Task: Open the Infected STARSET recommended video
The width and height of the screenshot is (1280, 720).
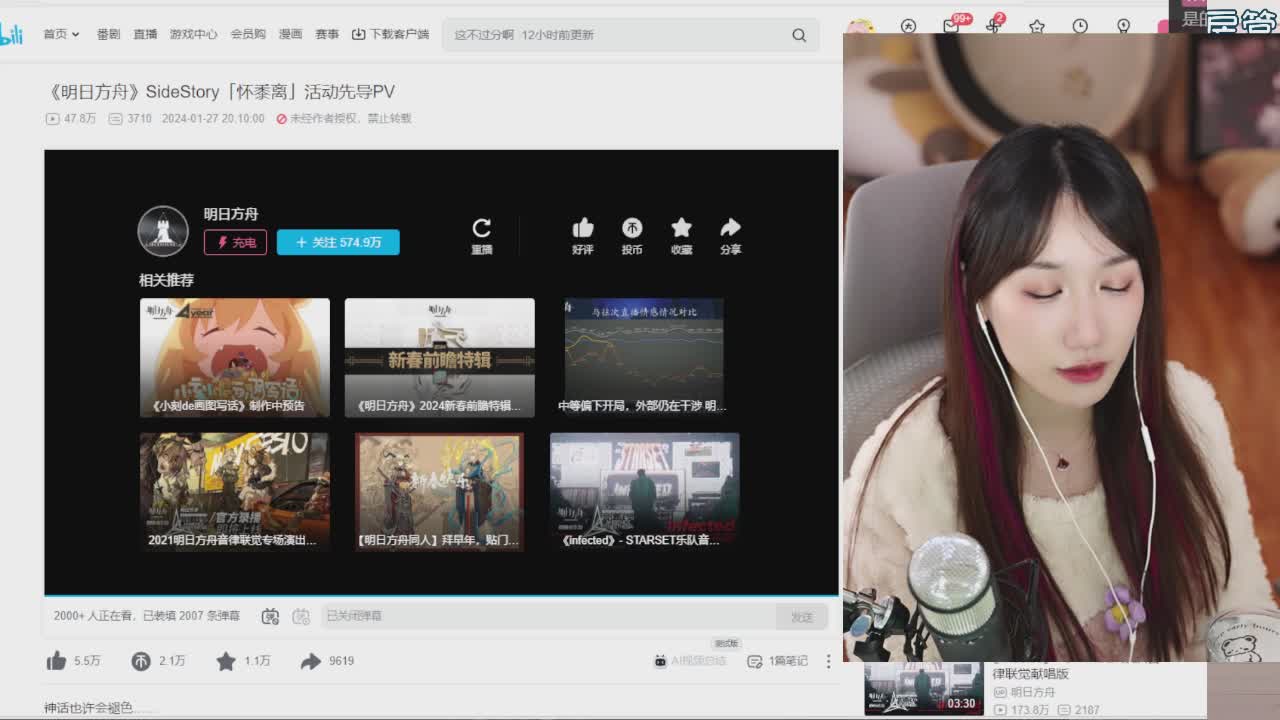Action: [644, 491]
